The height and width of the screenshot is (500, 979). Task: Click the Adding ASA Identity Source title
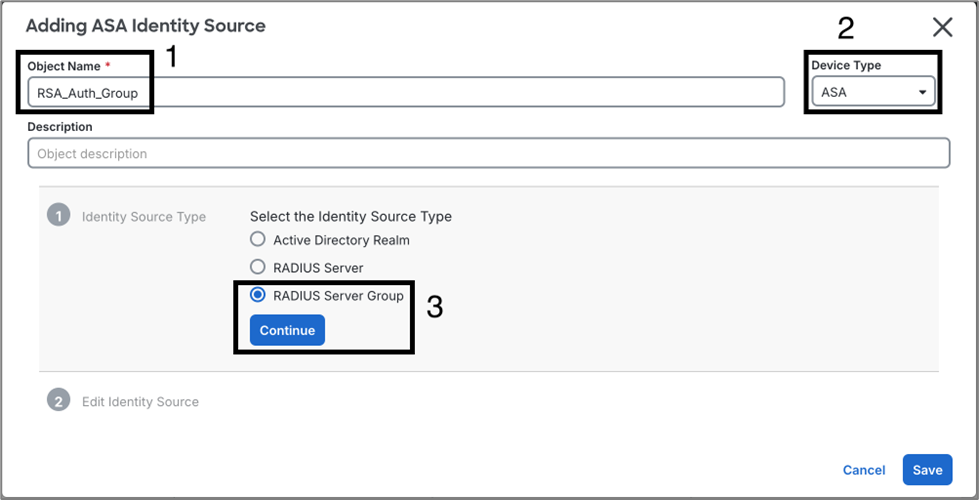point(146,25)
